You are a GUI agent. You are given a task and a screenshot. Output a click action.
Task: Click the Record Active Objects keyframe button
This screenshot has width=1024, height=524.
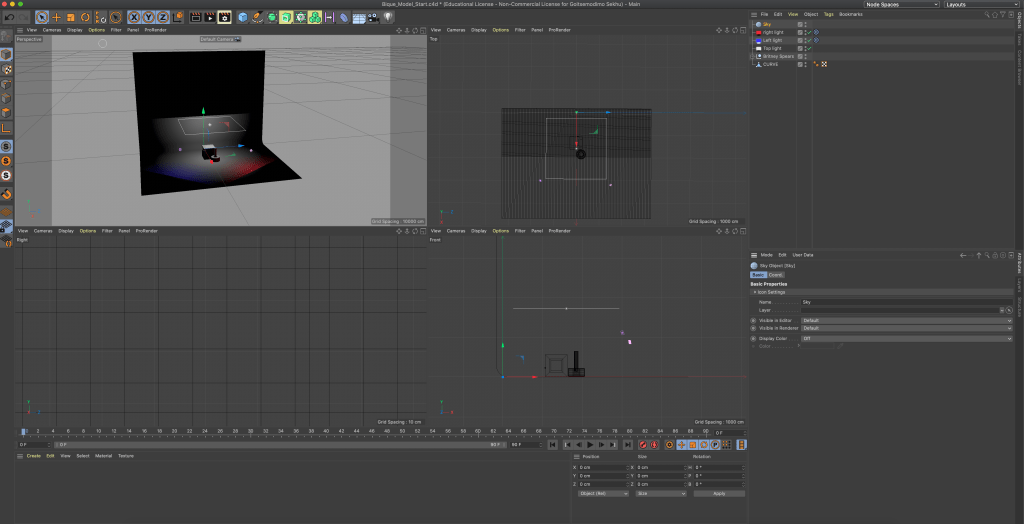(x=643, y=444)
